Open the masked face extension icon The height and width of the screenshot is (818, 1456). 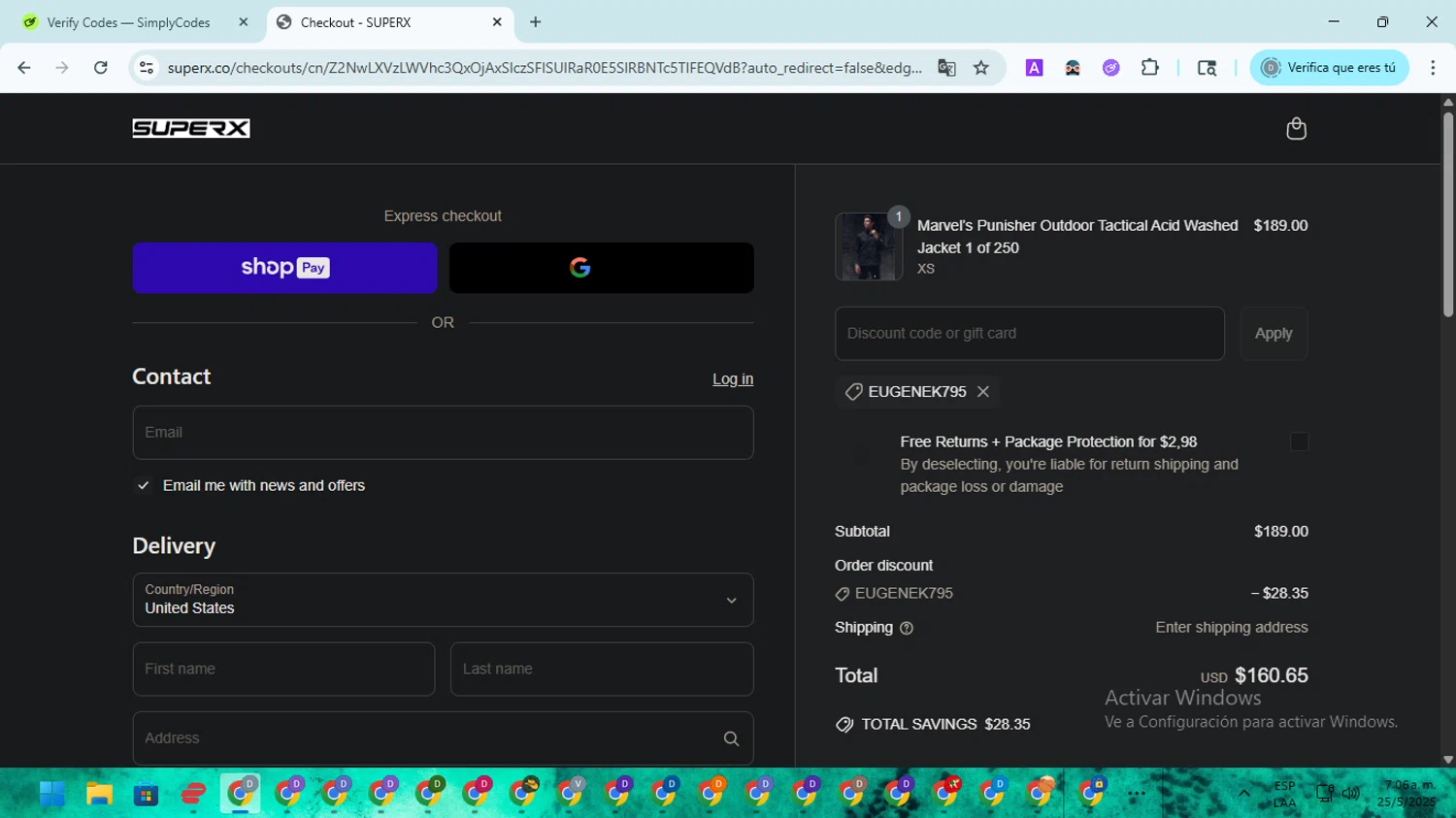[x=1073, y=68]
